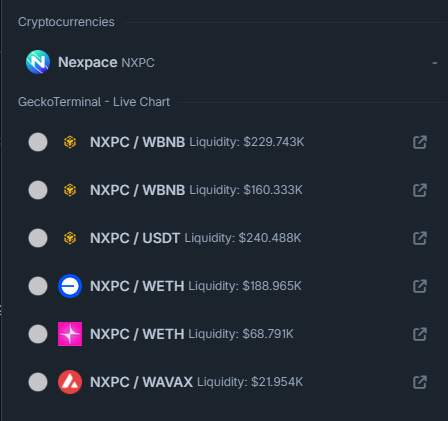Select radio button for NXPC / WETH $68.791K
The width and height of the screenshot is (448, 421).
pos(38,334)
